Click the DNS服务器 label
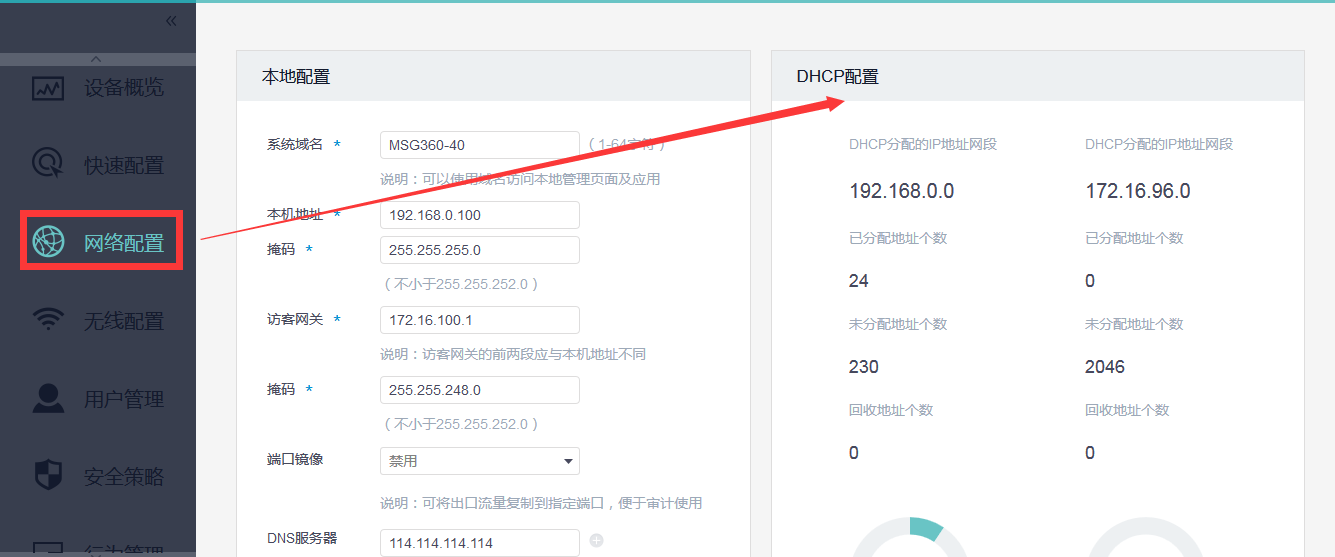The height and width of the screenshot is (557, 1335). [302, 538]
